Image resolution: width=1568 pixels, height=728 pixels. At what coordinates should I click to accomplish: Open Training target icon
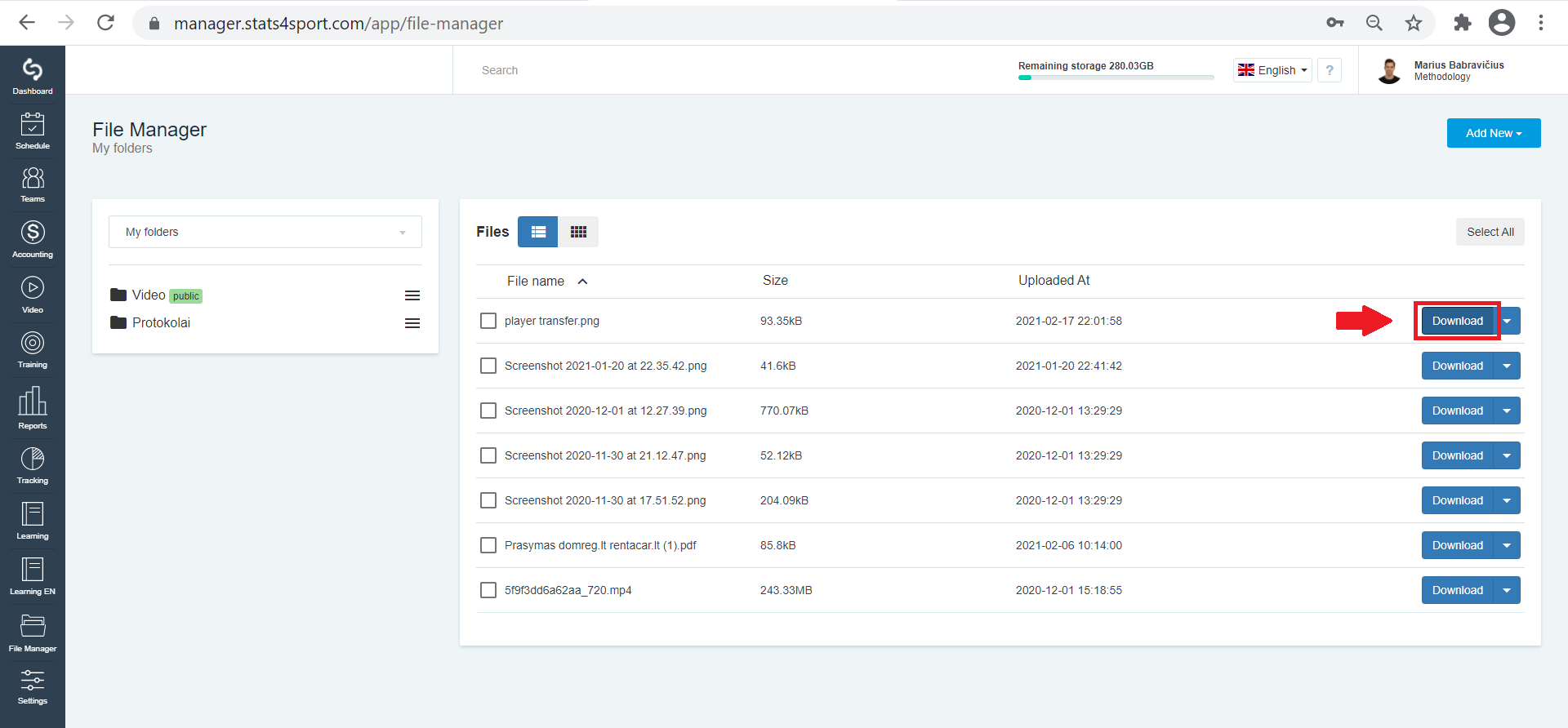tap(33, 349)
